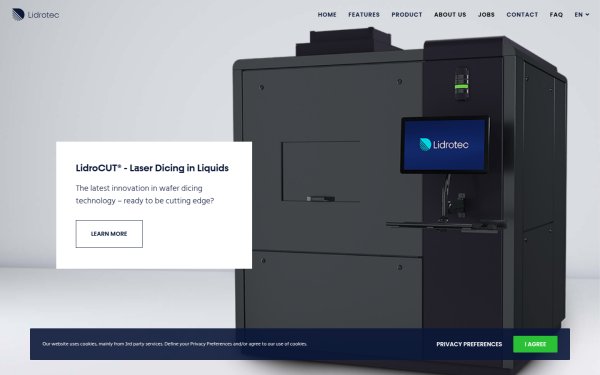Open the JOBS page link
The height and width of the screenshot is (375, 600).
(486, 15)
